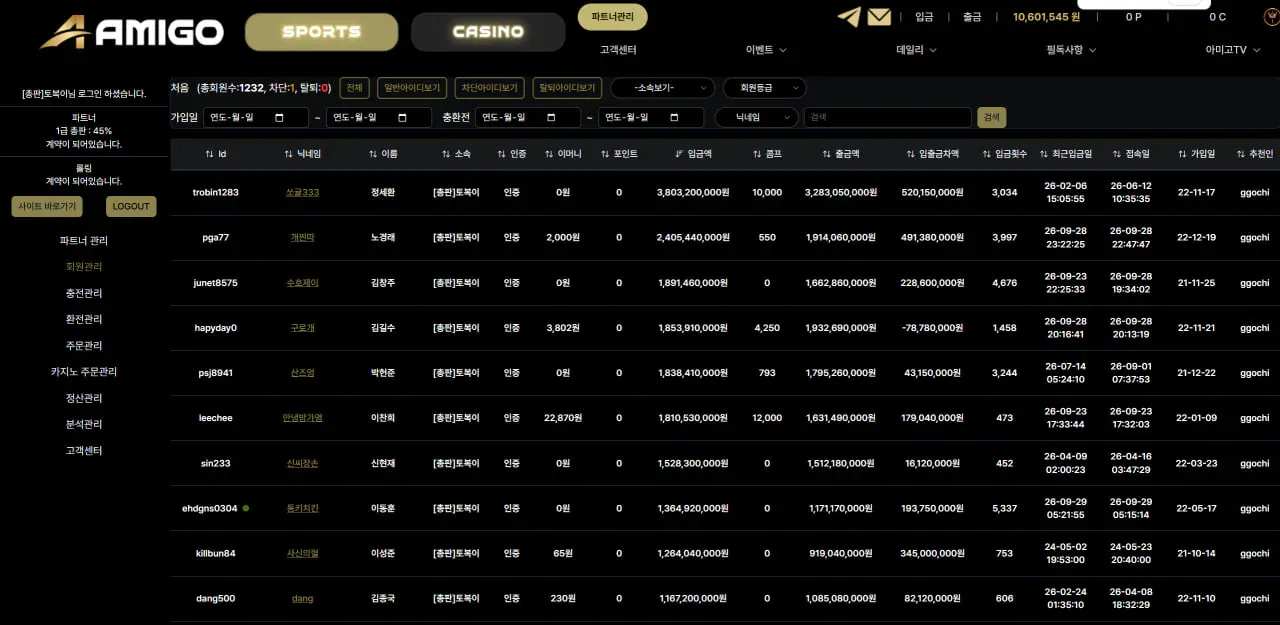Sort table by 입금횟수 column
Image resolution: width=1280 pixels, height=625 pixels.
(1004, 154)
